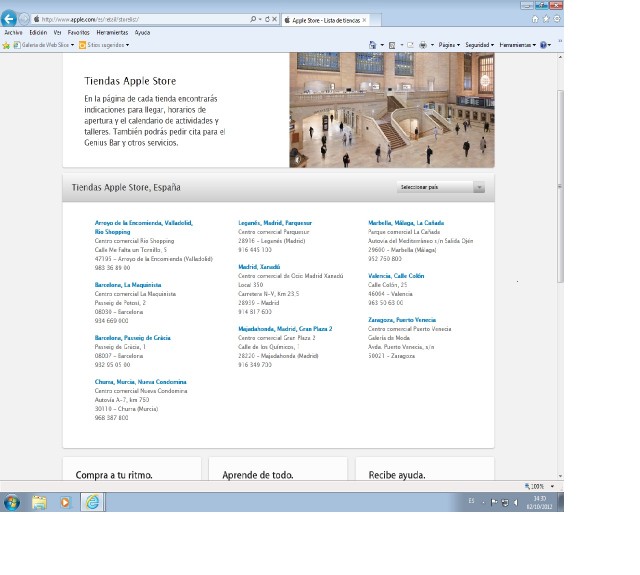Open dropdown arrow next to printer icon
This screenshot has height=575, width=640.
pos(432,45)
